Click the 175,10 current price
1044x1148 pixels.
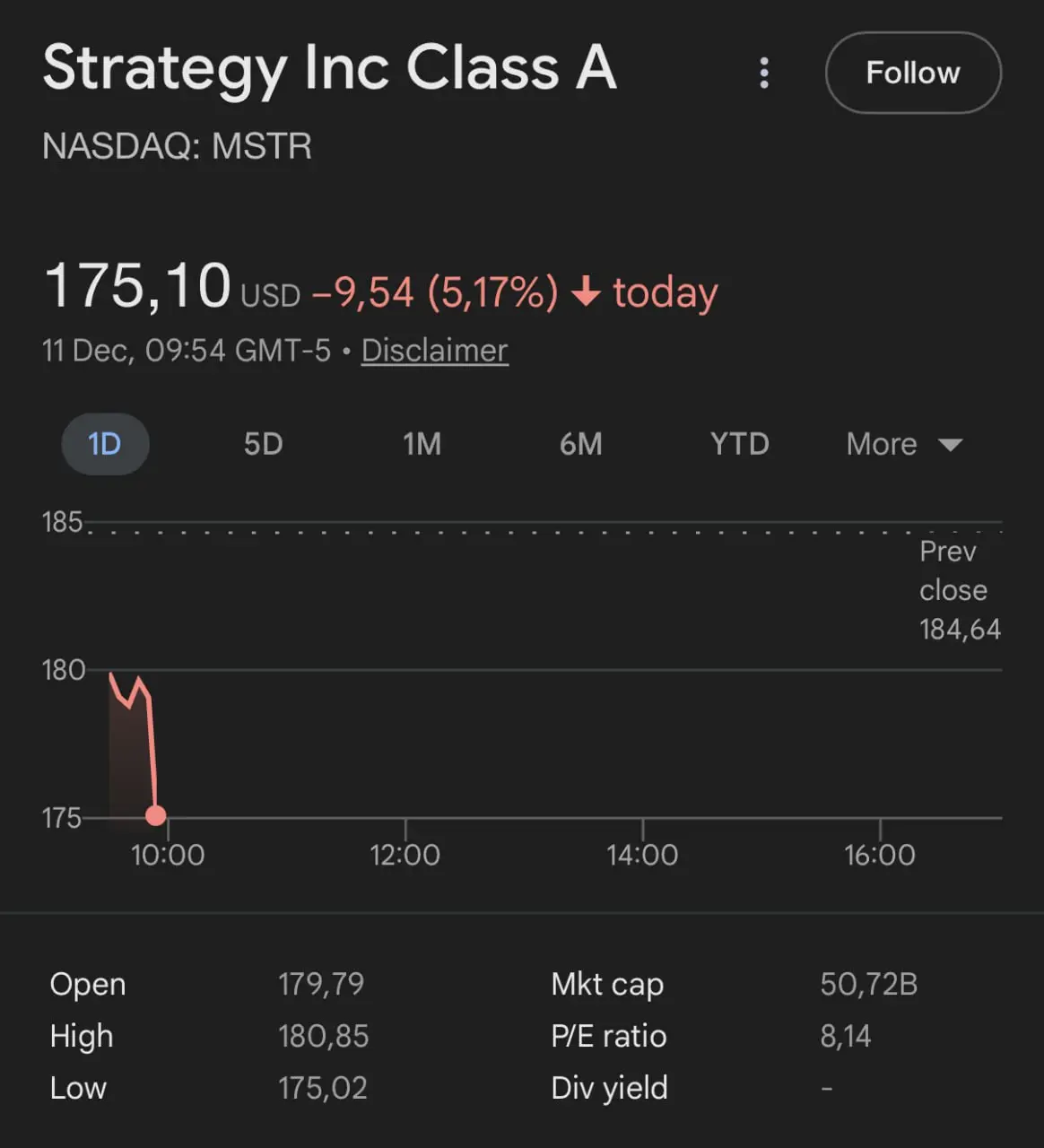point(137,287)
